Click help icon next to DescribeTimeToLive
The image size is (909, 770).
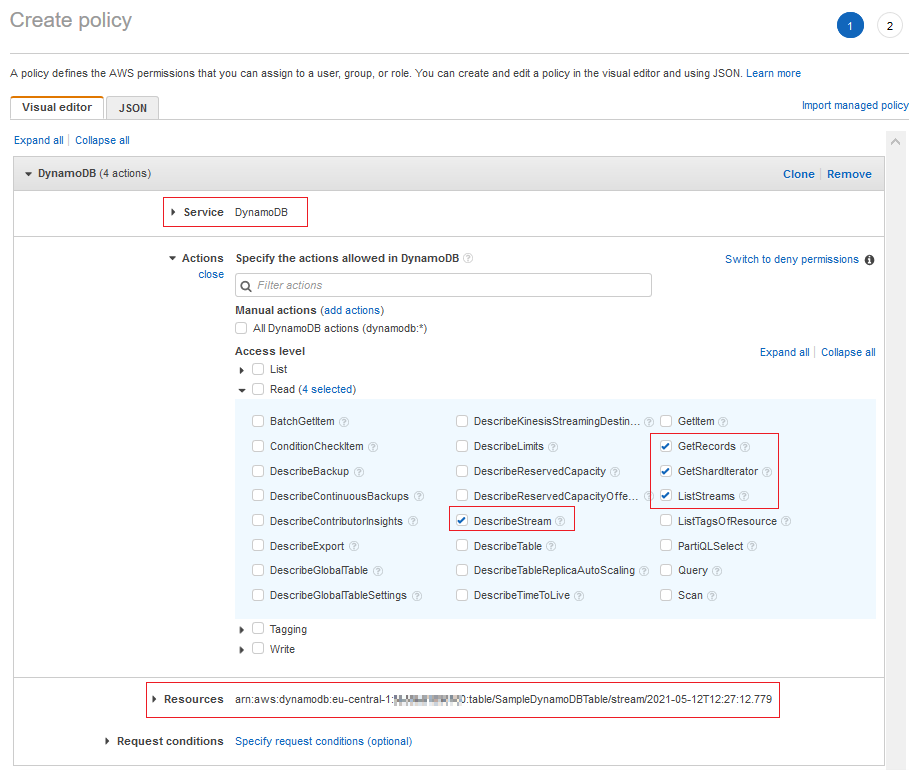pyautogui.click(x=579, y=596)
